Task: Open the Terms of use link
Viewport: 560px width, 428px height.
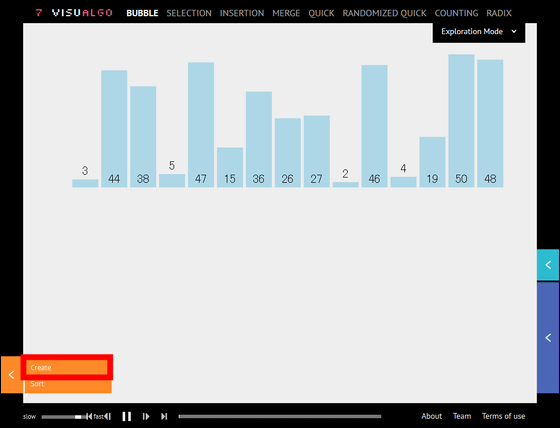Action: [504, 416]
